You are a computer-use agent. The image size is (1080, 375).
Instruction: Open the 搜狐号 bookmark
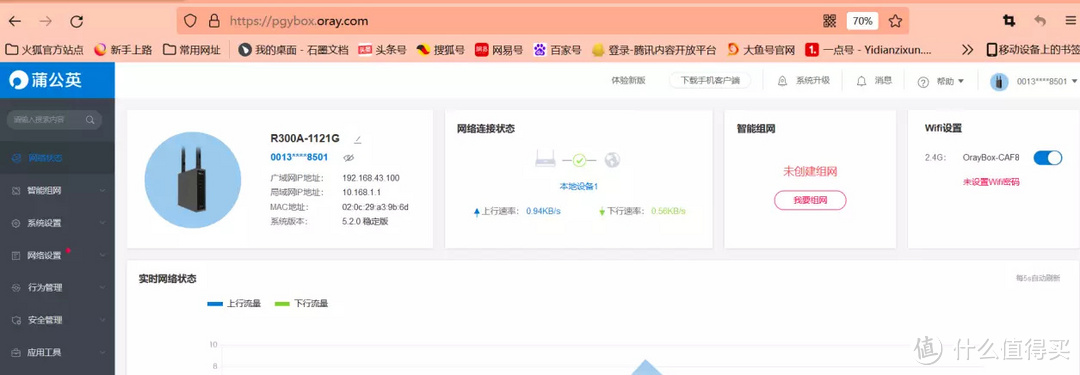coord(441,50)
